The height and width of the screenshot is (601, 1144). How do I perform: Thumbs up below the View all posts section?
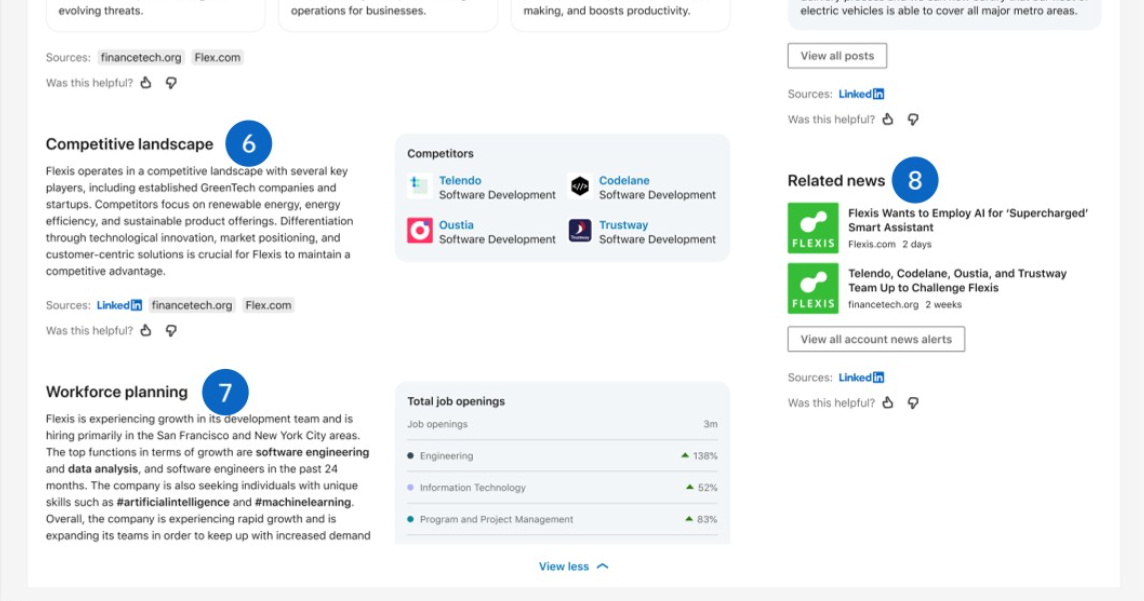click(x=888, y=119)
